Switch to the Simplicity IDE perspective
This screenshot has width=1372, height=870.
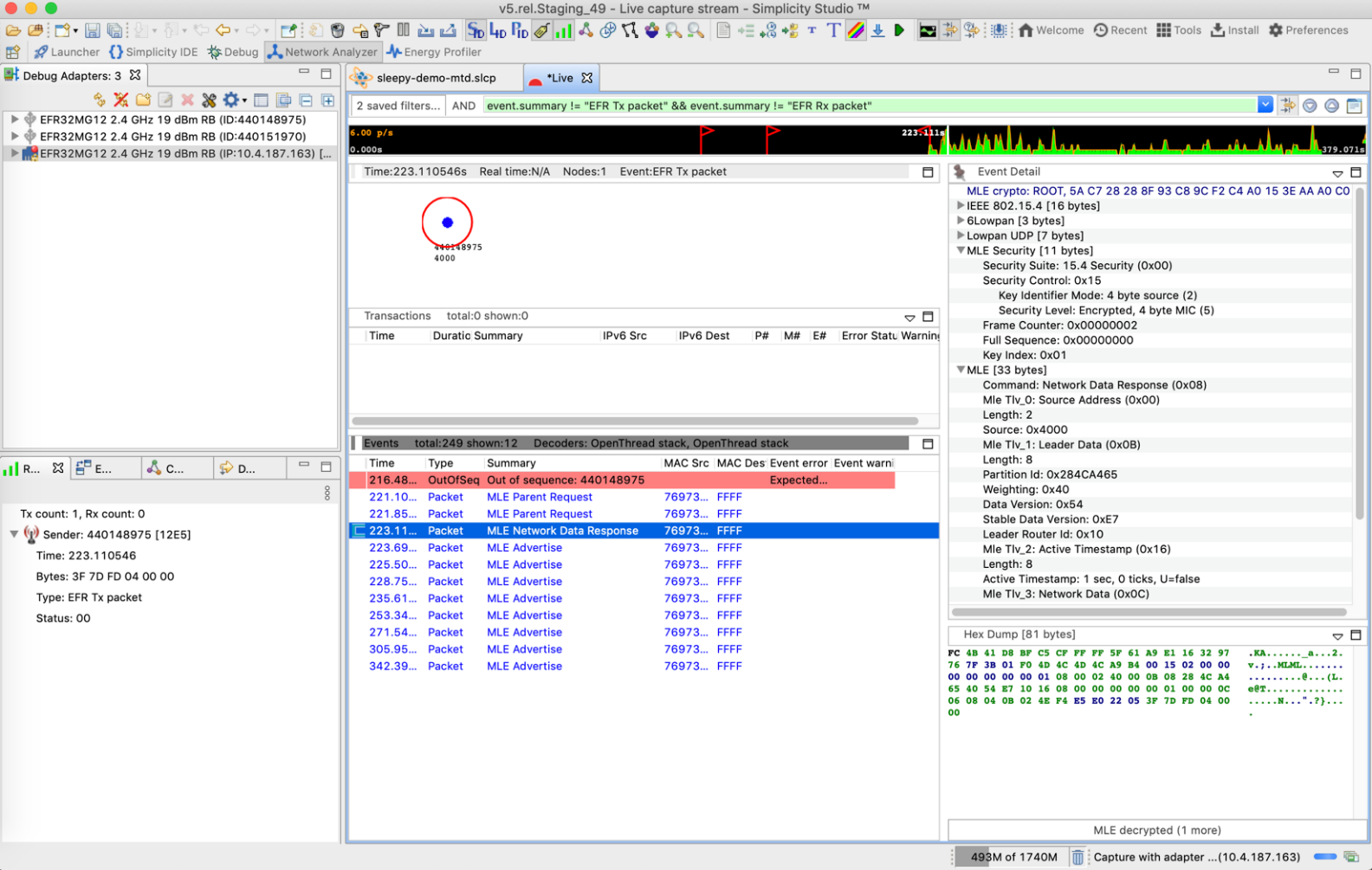point(153,52)
